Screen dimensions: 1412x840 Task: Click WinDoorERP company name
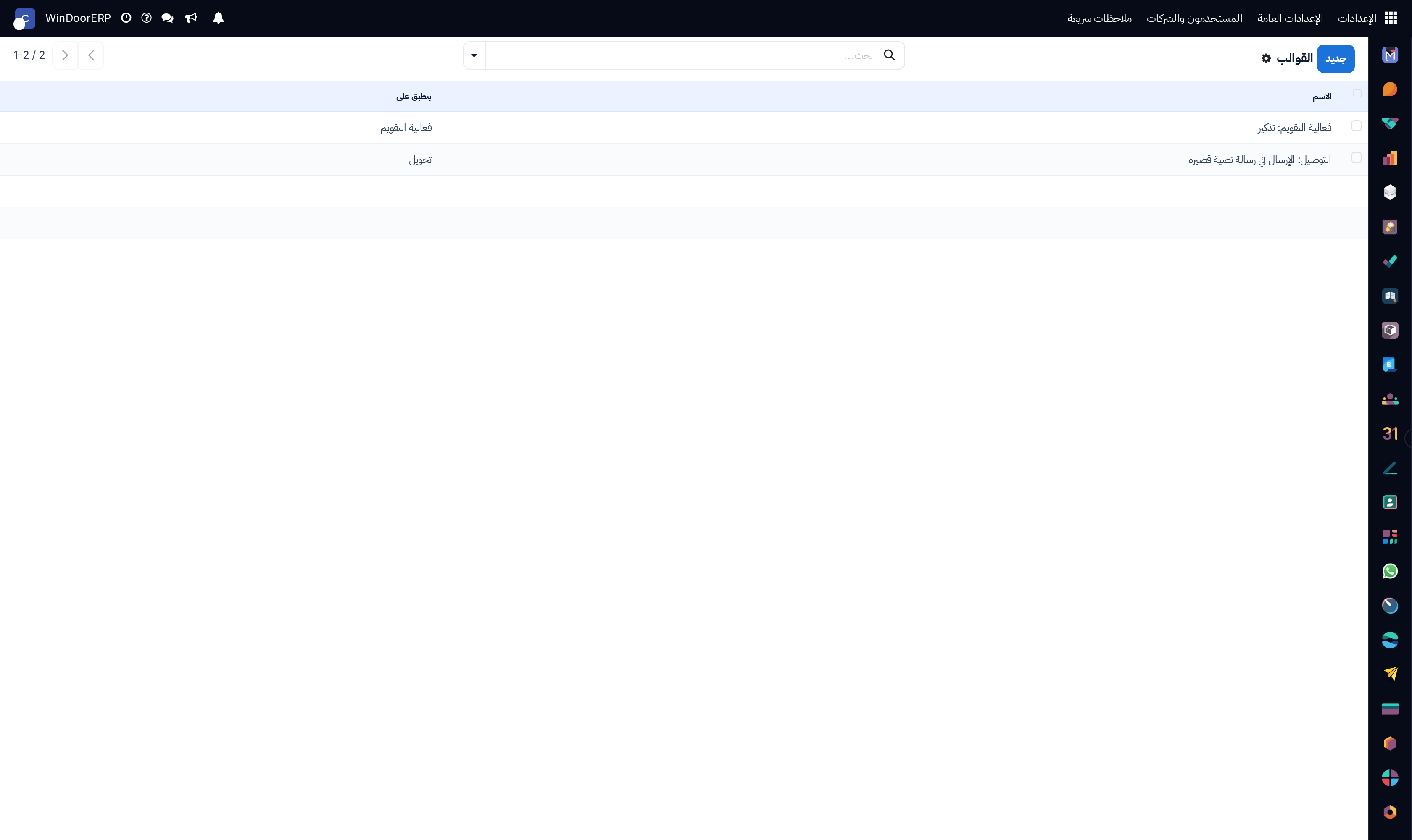pos(78,18)
